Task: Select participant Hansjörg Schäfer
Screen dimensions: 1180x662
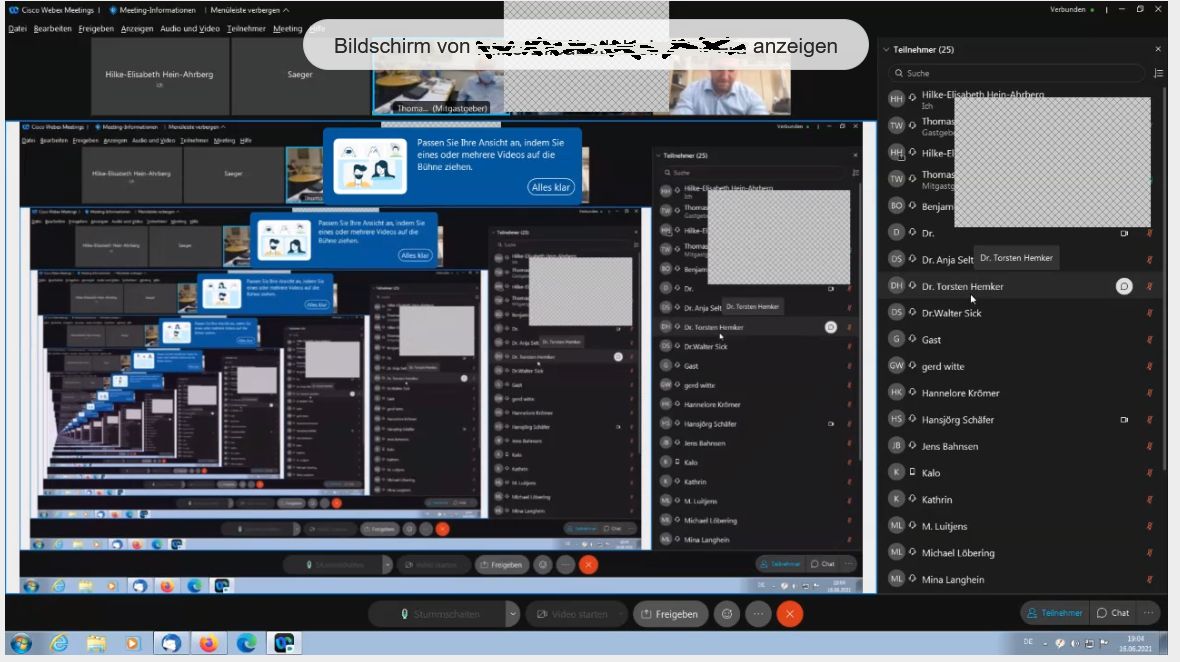Action: (x=1020, y=420)
